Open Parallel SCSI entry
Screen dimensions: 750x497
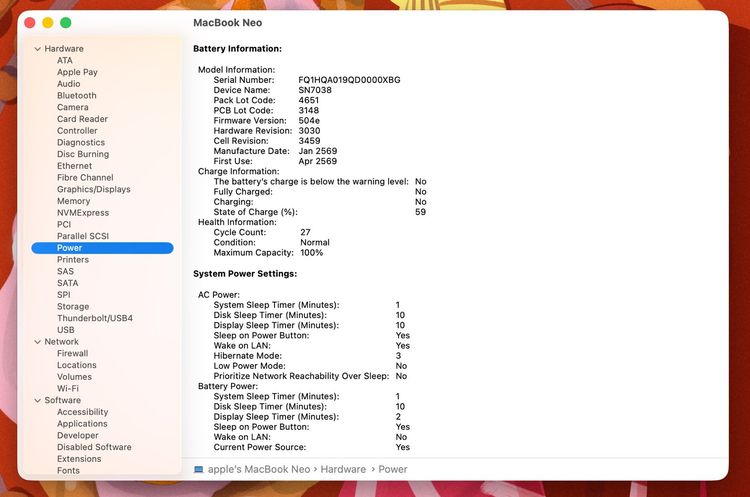point(83,236)
